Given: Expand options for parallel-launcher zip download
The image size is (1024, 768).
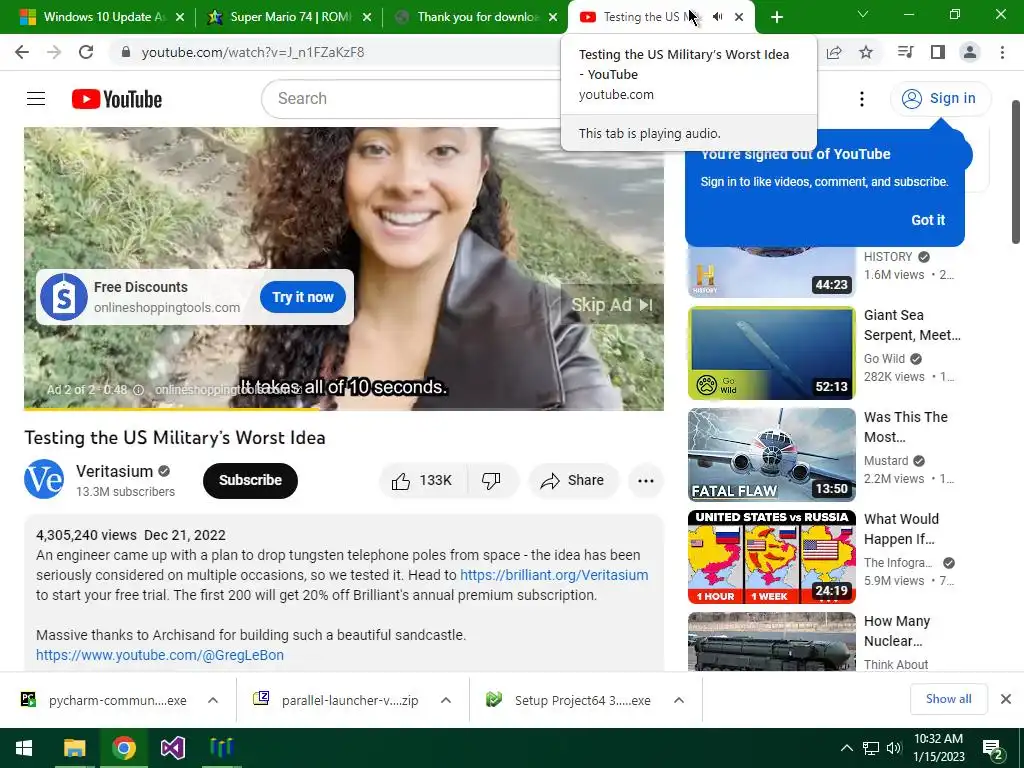Looking at the screenshot, I should point(446,700).
